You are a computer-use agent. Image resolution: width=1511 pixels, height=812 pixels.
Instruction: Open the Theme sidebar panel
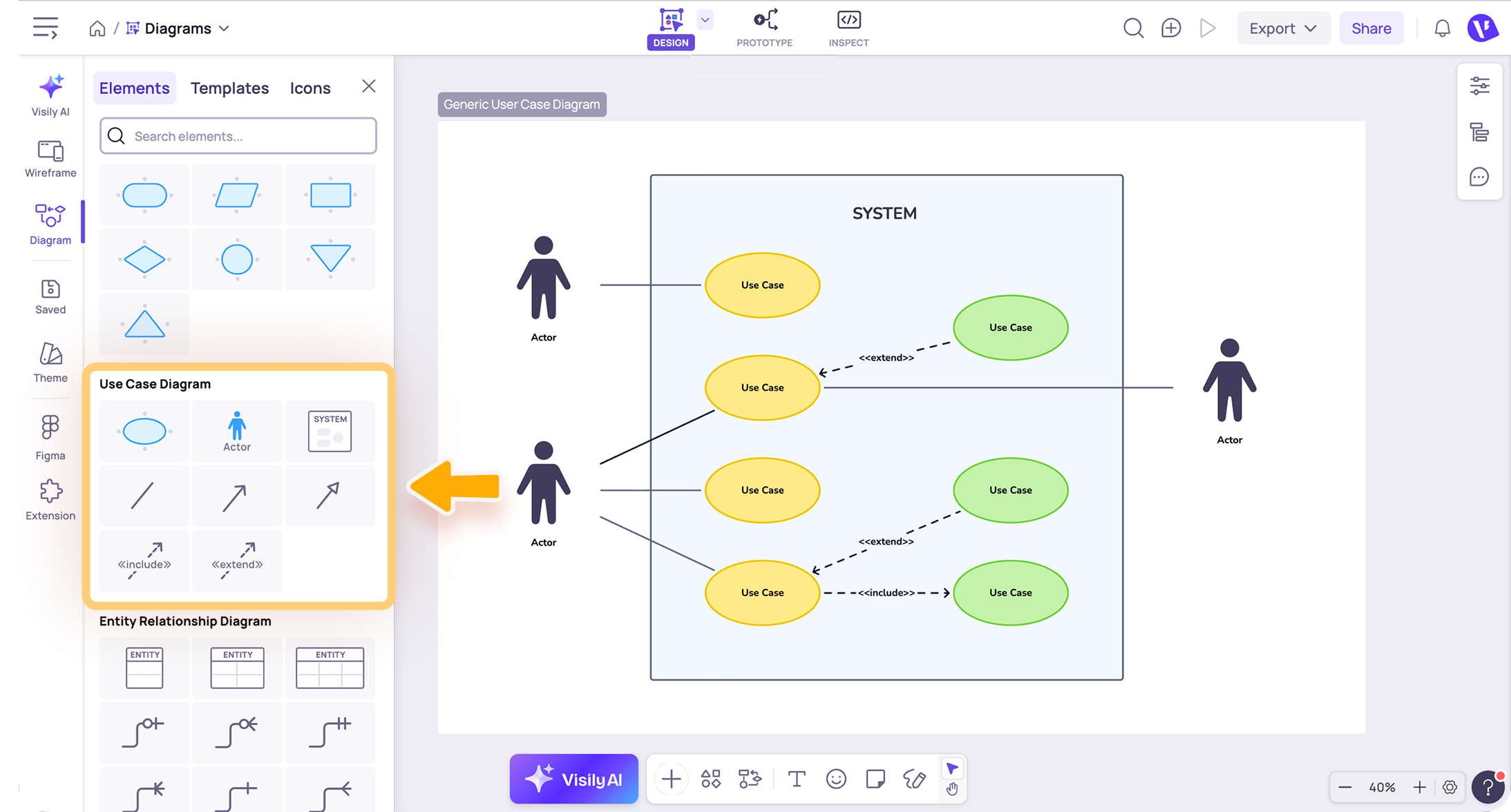pos(50,363)
